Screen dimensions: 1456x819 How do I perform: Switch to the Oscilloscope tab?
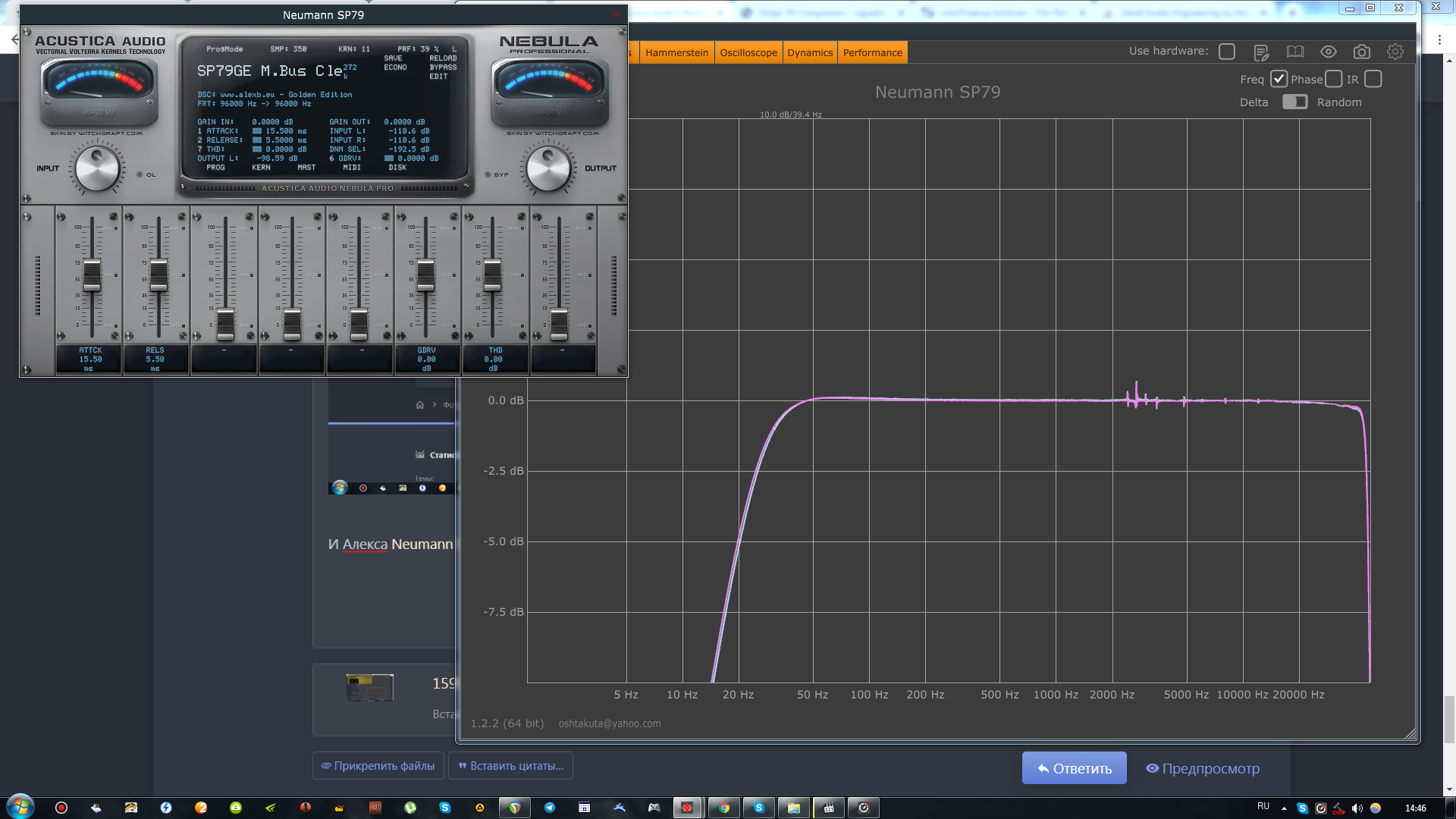tap(748, 52)
